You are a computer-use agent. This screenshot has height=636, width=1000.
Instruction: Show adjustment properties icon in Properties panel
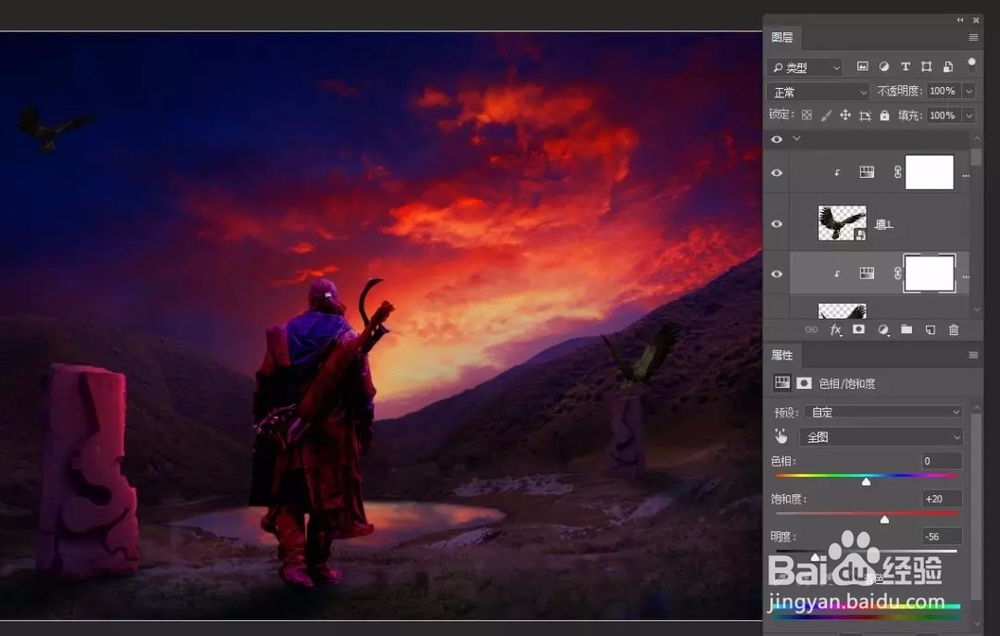point(782,383)
